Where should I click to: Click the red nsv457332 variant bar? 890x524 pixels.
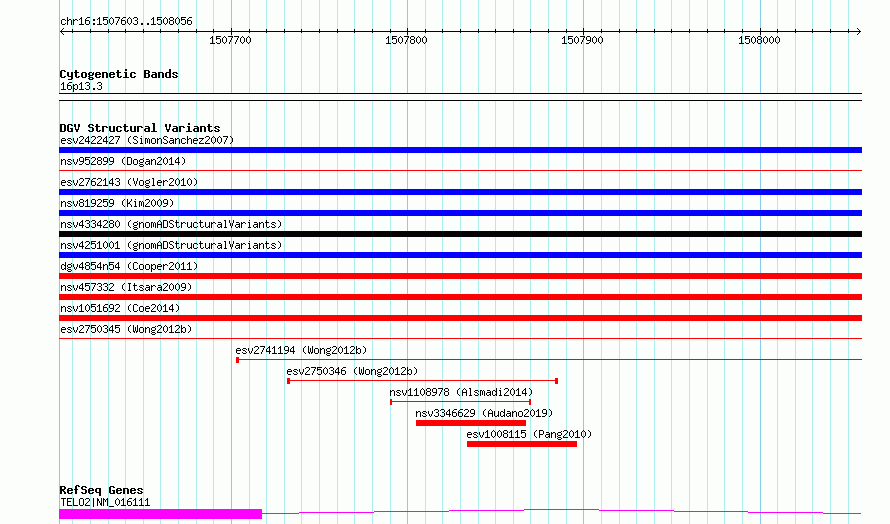point(460,297)
